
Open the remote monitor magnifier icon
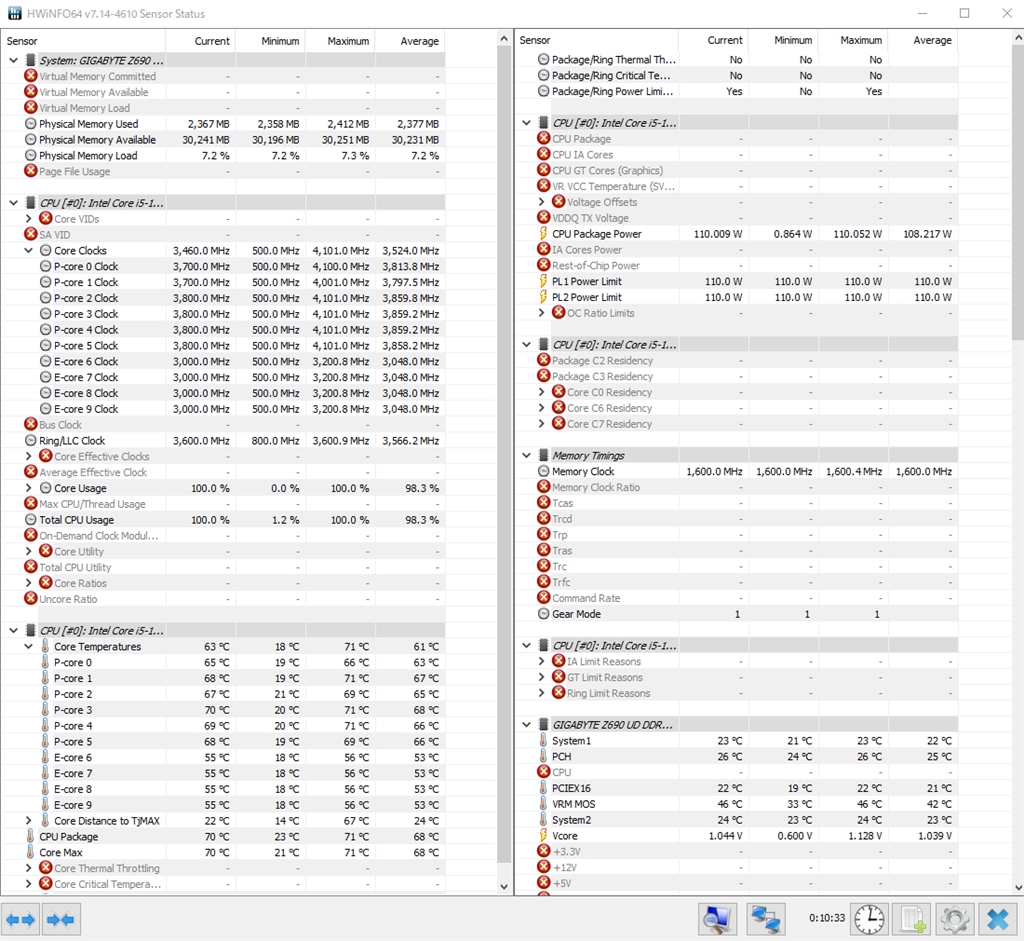pos(717,919)
